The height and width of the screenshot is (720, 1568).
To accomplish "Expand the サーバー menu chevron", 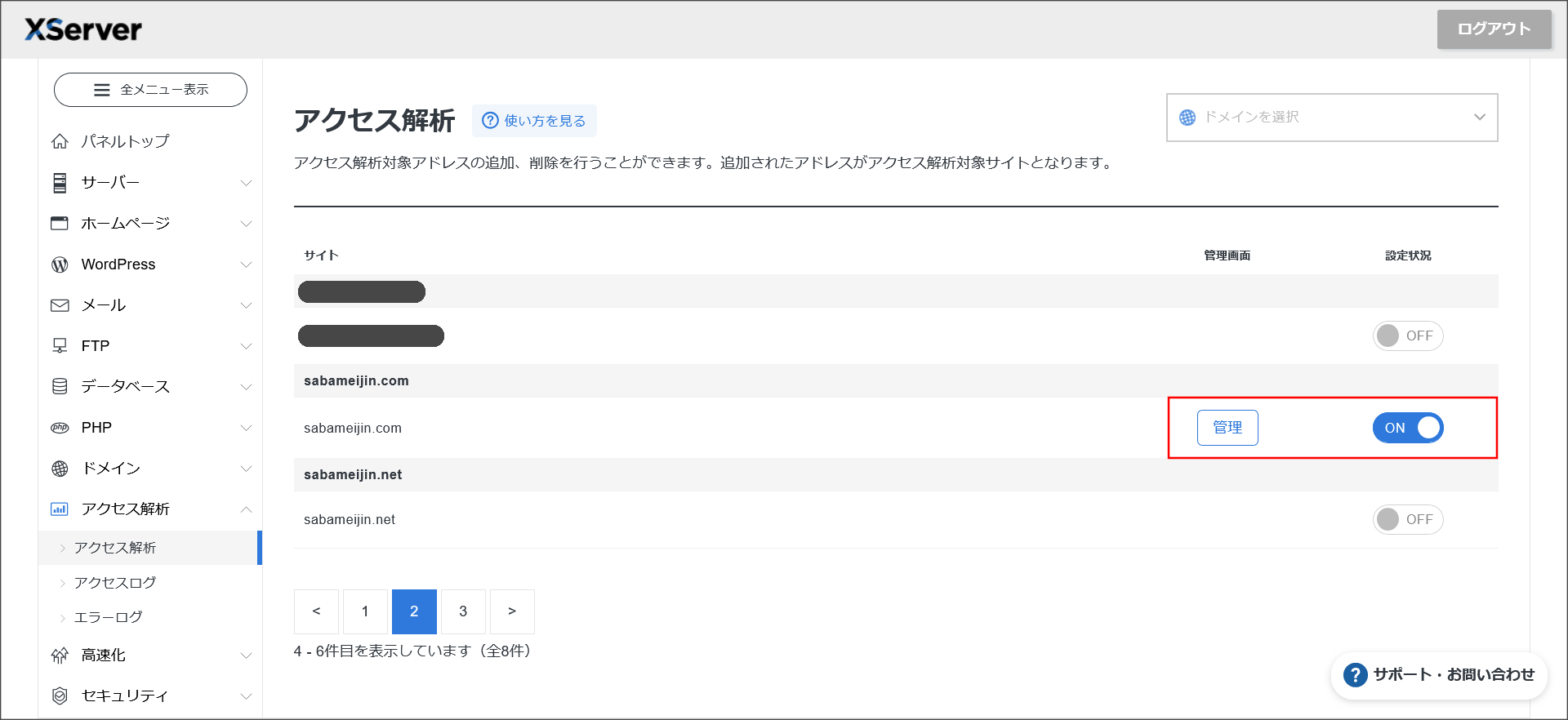I will click(x=246, y=183).
